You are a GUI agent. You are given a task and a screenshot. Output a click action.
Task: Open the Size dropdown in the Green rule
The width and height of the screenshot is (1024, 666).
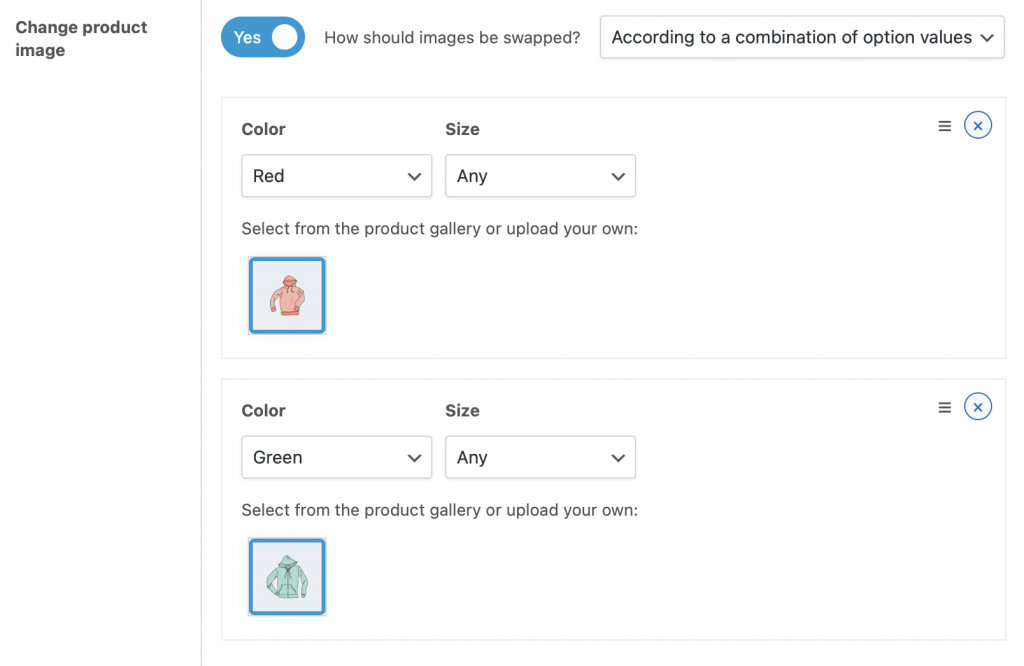(x=540, y=457)
